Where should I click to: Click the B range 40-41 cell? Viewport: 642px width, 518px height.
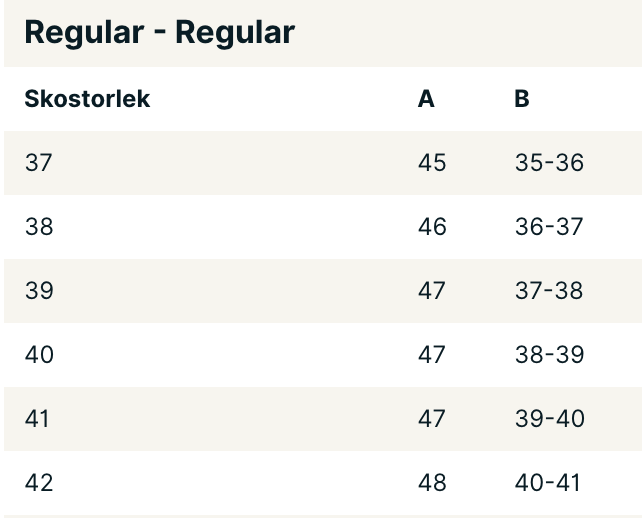[547, 483]
